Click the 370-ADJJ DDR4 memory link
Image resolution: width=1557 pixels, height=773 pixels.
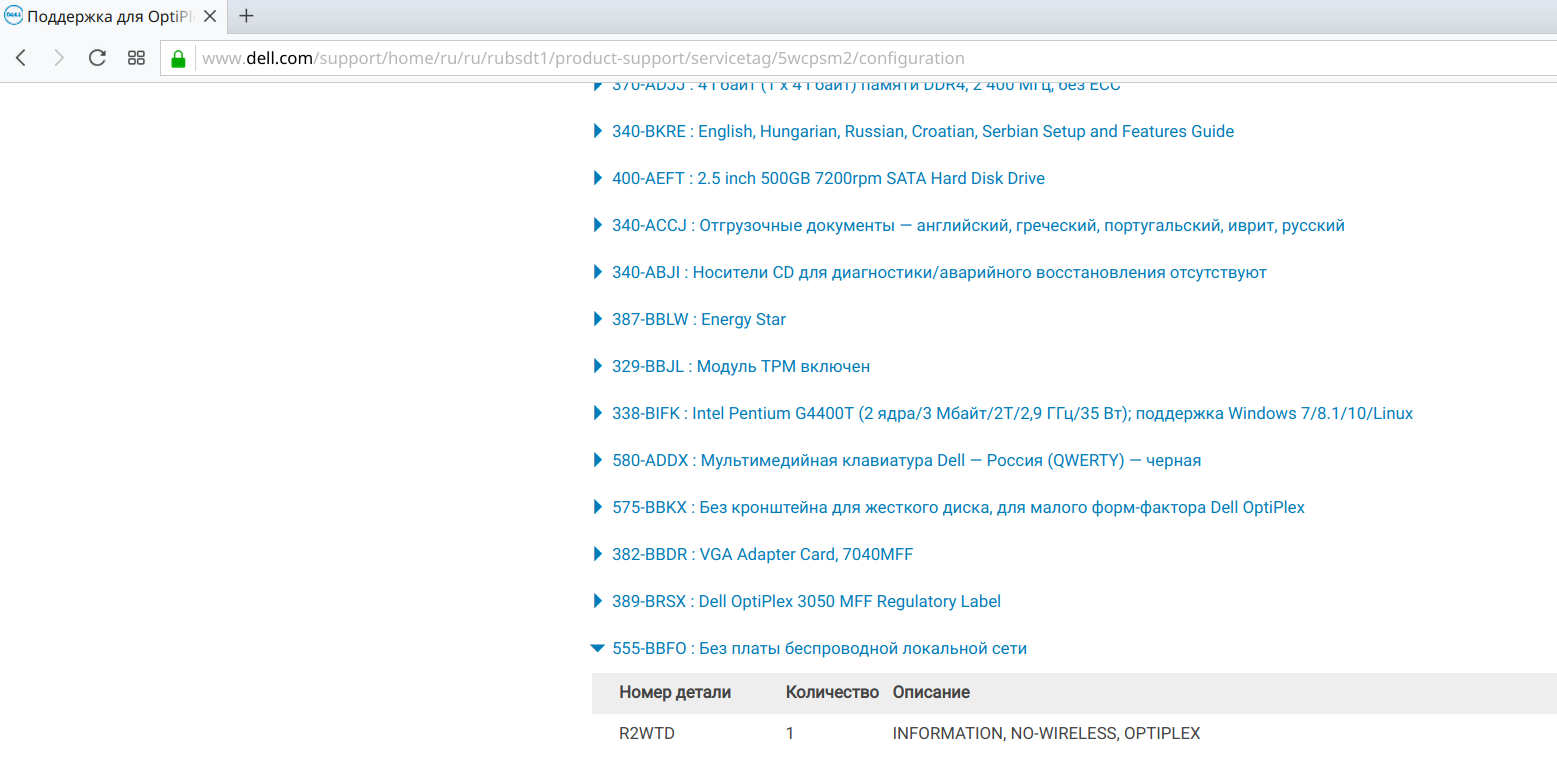point(866,87)
